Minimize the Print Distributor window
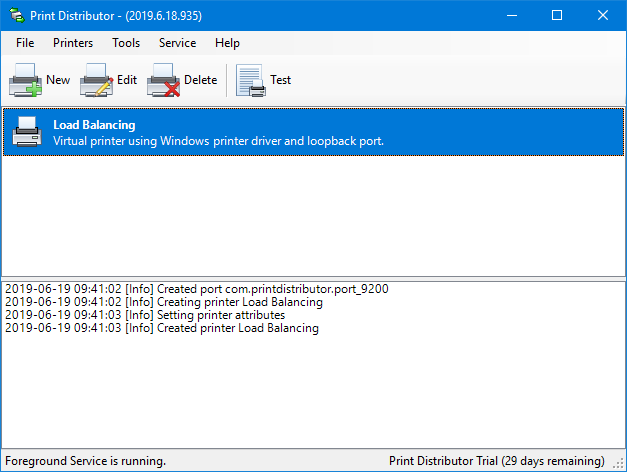The width and height of the screenshot is (627, 472). 512,16
